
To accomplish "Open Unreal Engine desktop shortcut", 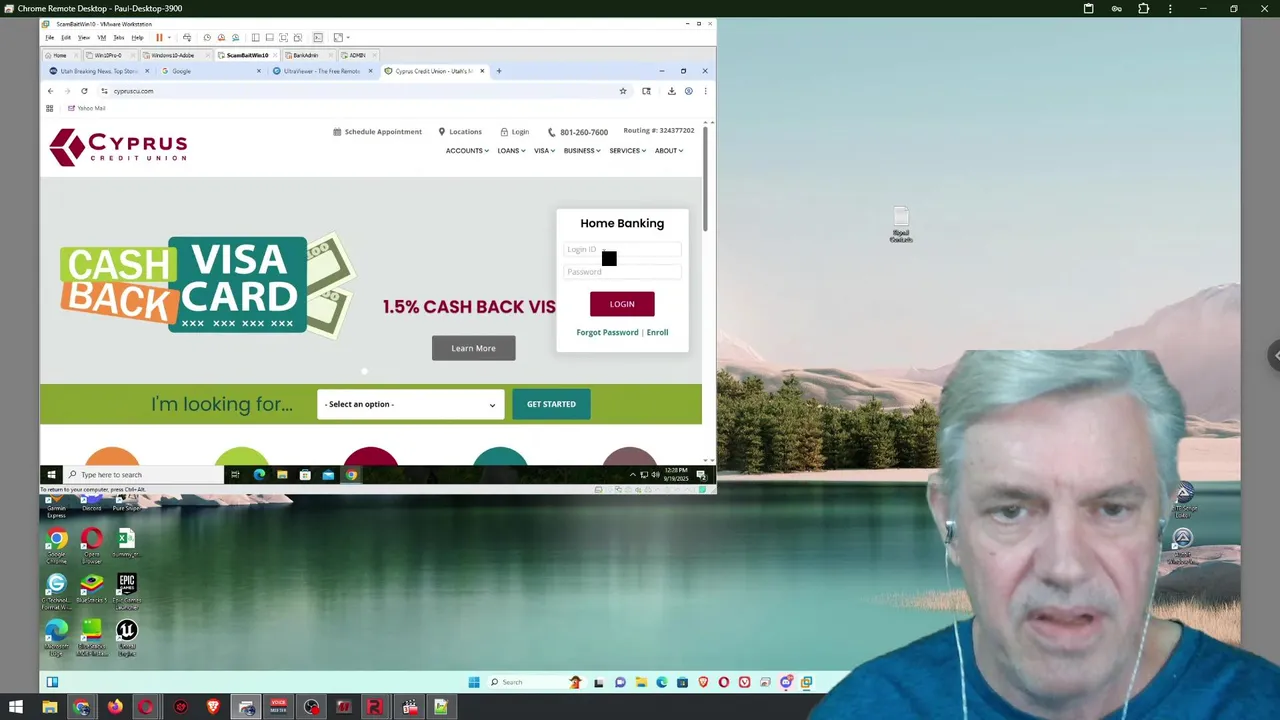I will [x=126, y=637].
